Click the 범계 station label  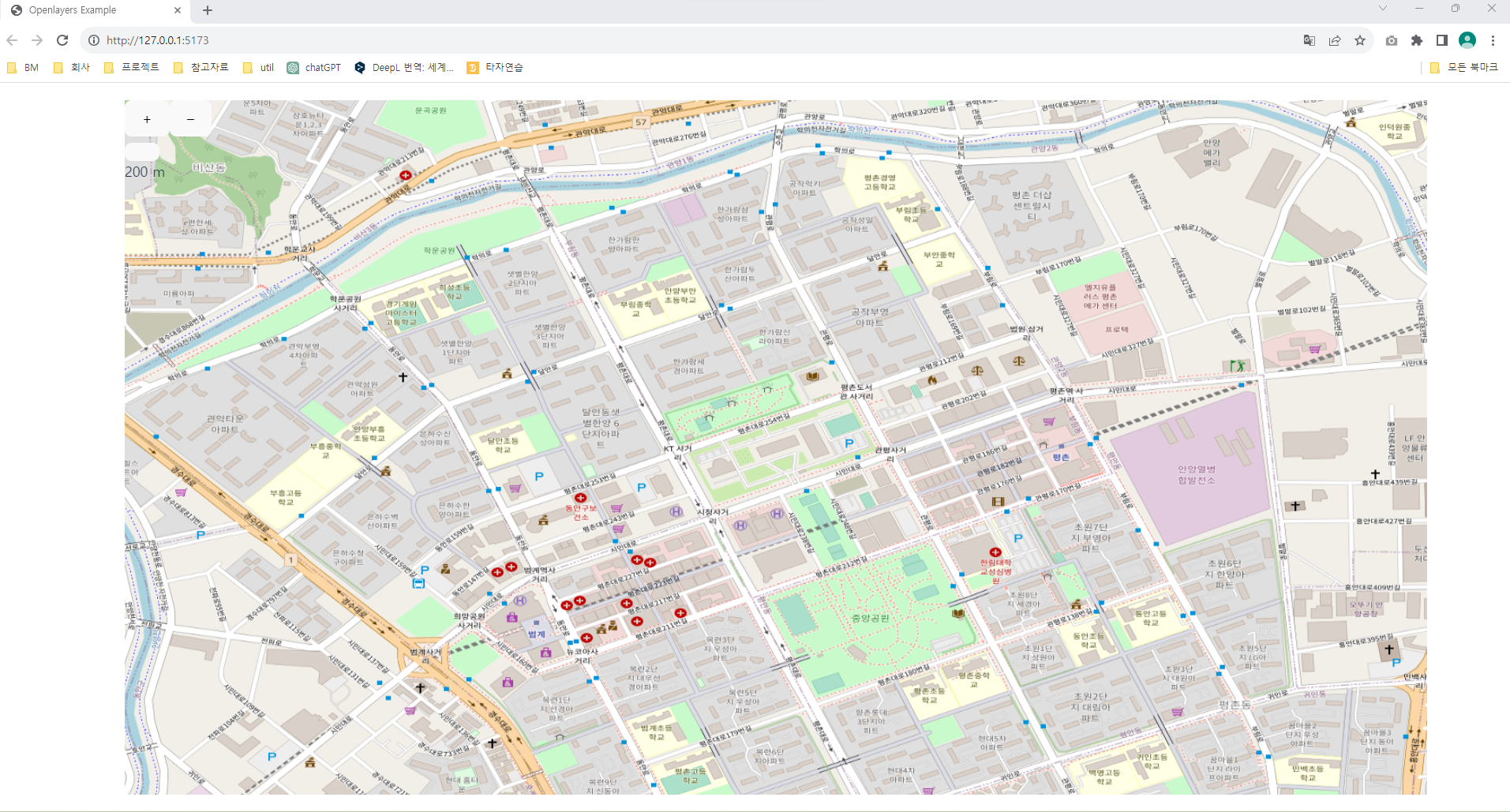click(x=537, y=634)
